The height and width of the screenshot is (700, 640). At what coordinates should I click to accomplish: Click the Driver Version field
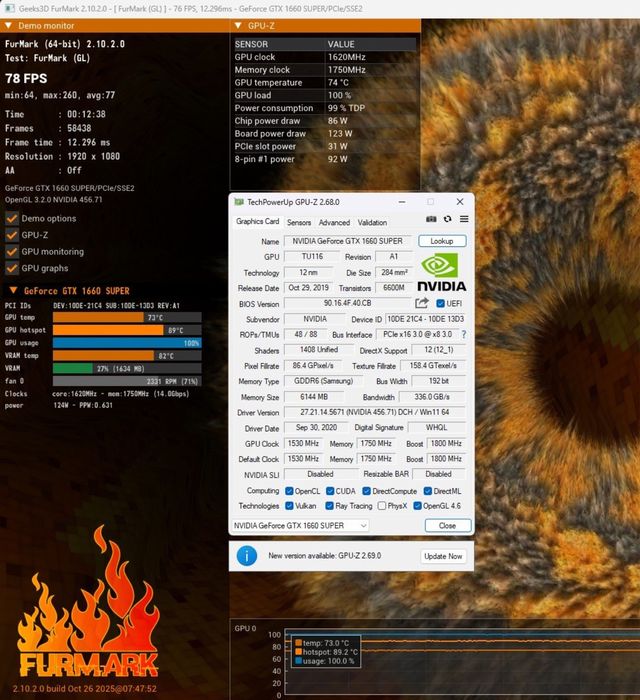coord(375,412)
